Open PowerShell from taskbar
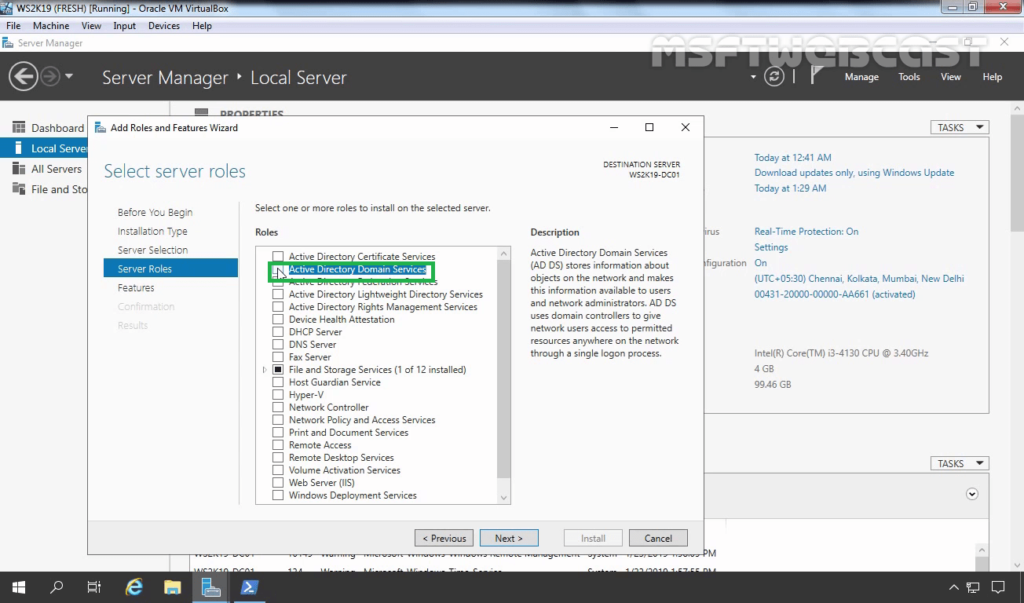The width and height of the screenshot is (1024, 603). [249, 587]
